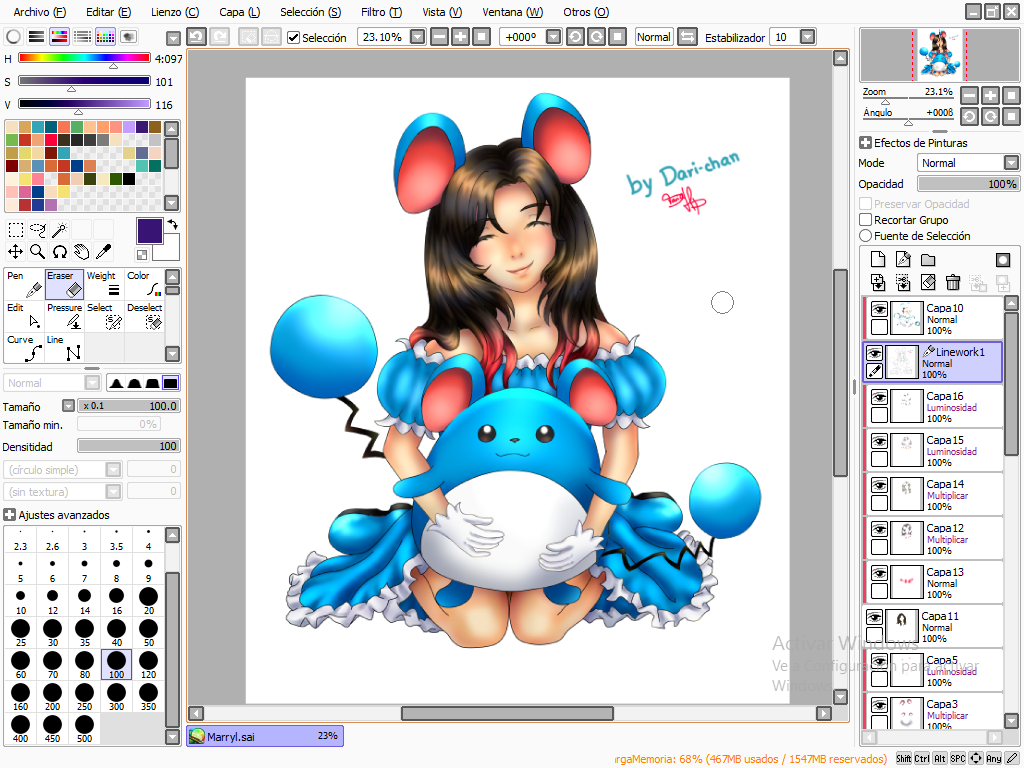This screenshot has width=1024, height=768.
Task: Open the color panel options dropdown
Action: point(173,38)
